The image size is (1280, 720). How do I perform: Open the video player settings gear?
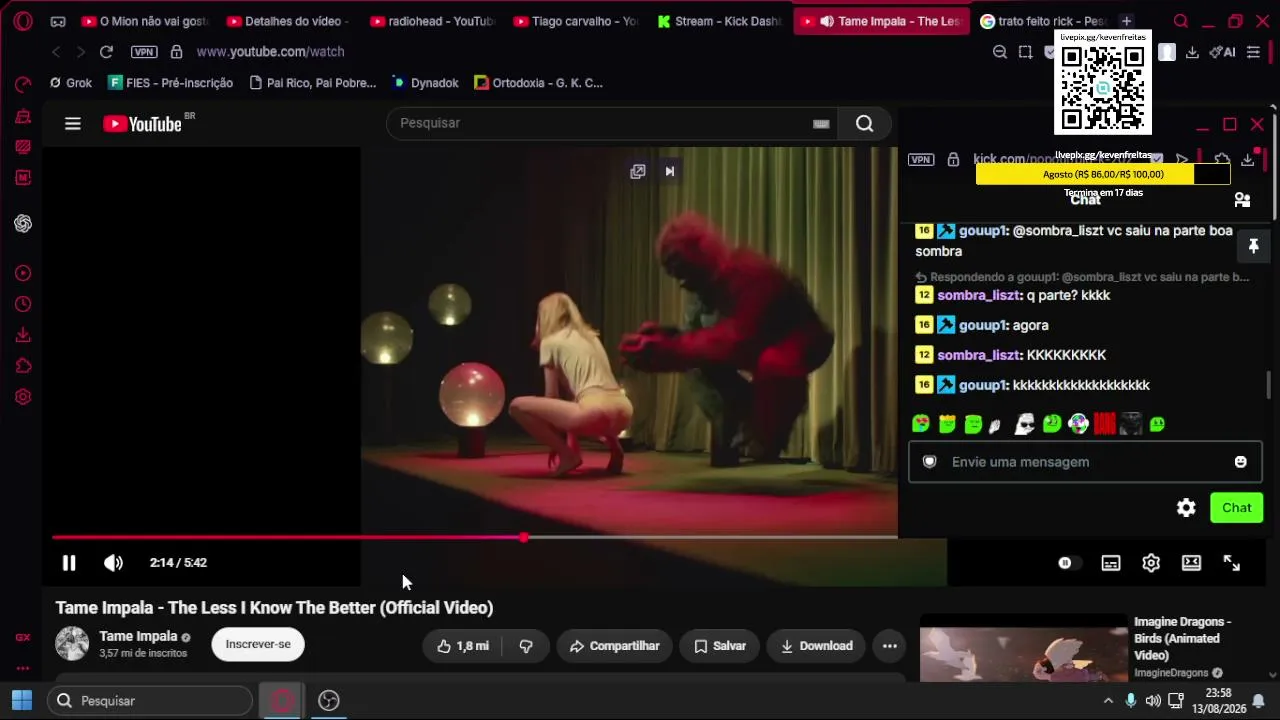click(x=1151, y=563)
